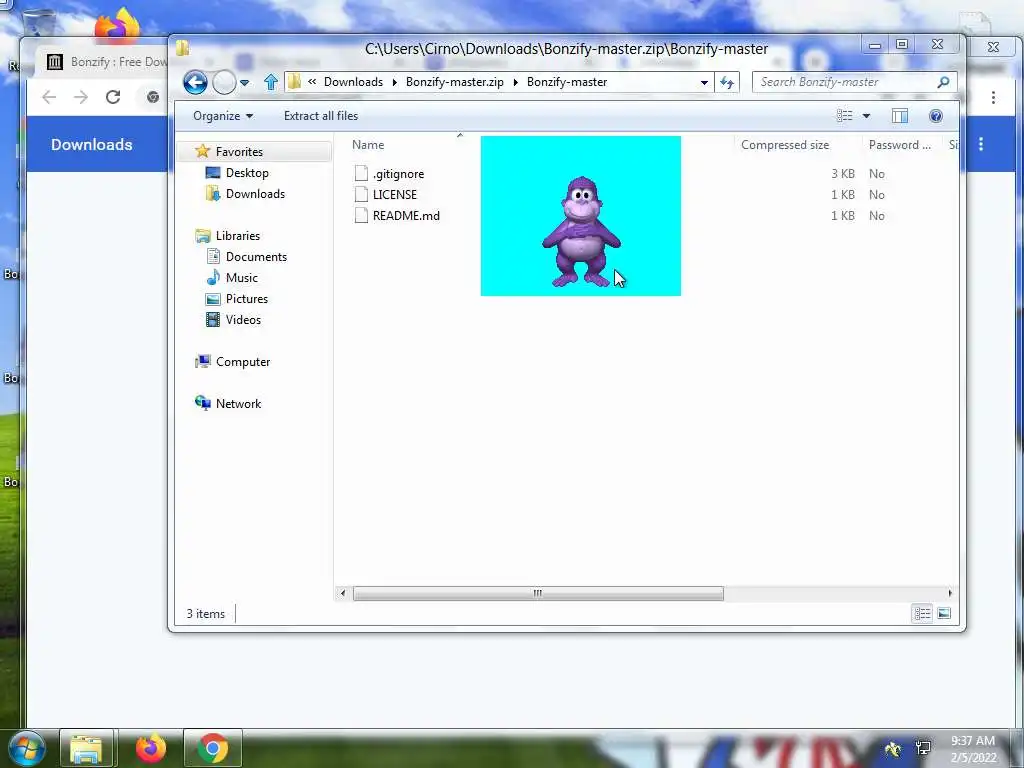1024x768 pixels.
Task: Click the taskbar clock
Action: 973,749
